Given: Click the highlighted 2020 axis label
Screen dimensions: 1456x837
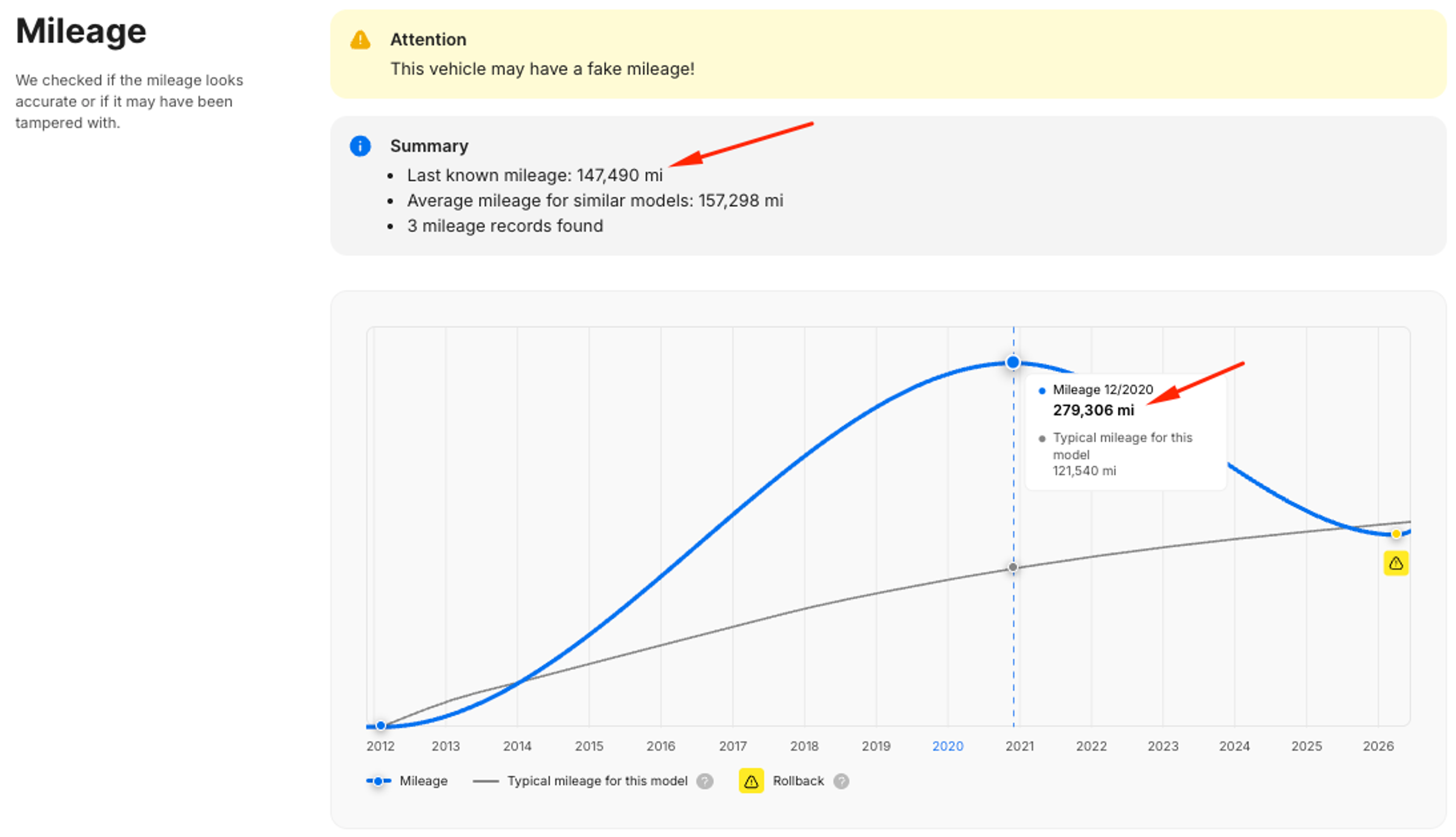Looking at the screenshot, I should click(x=947, y=746).
